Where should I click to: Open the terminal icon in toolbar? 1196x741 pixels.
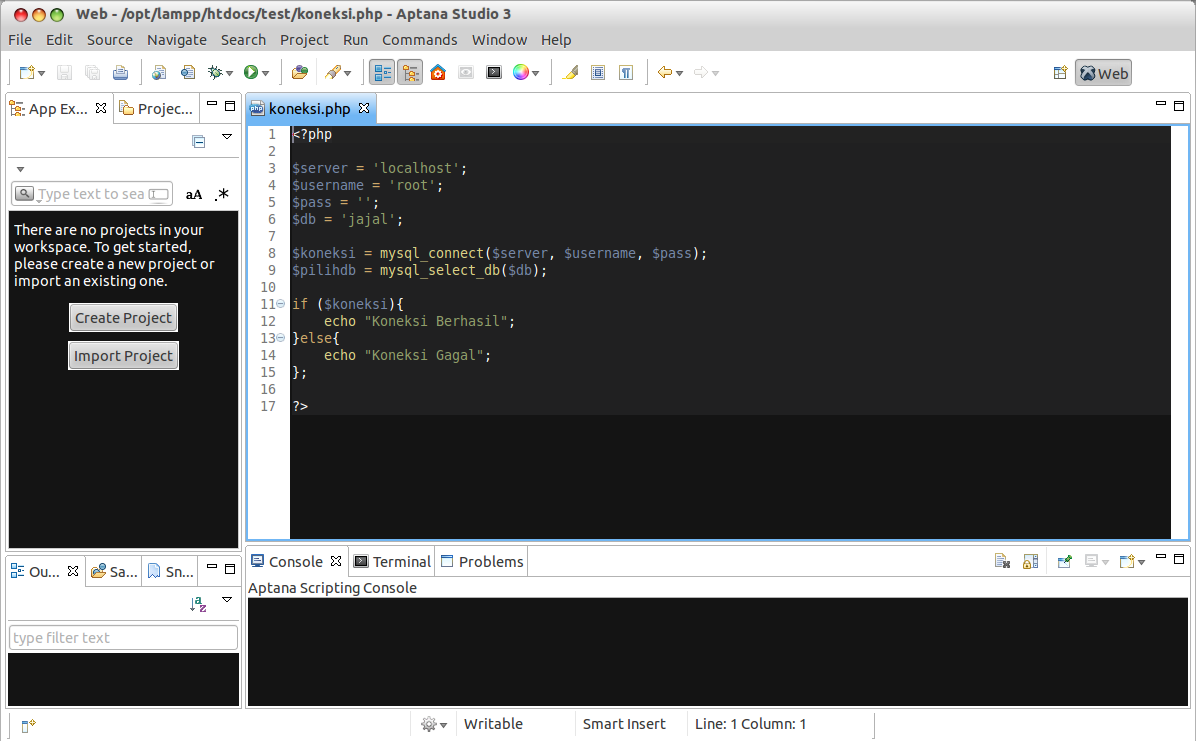coord(494,72)
